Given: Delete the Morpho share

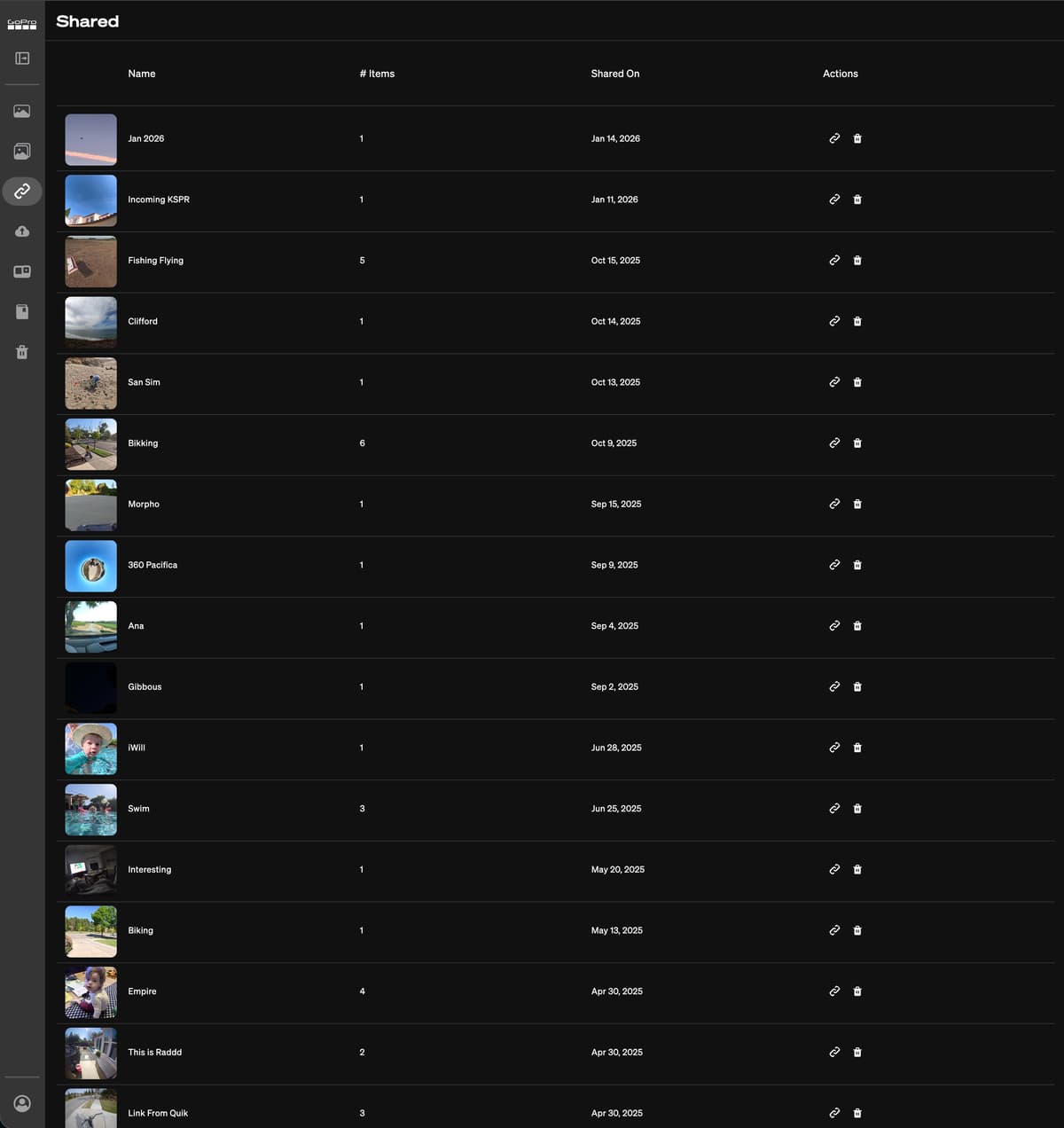Looking at the screenshot, I should coord(857,504).
